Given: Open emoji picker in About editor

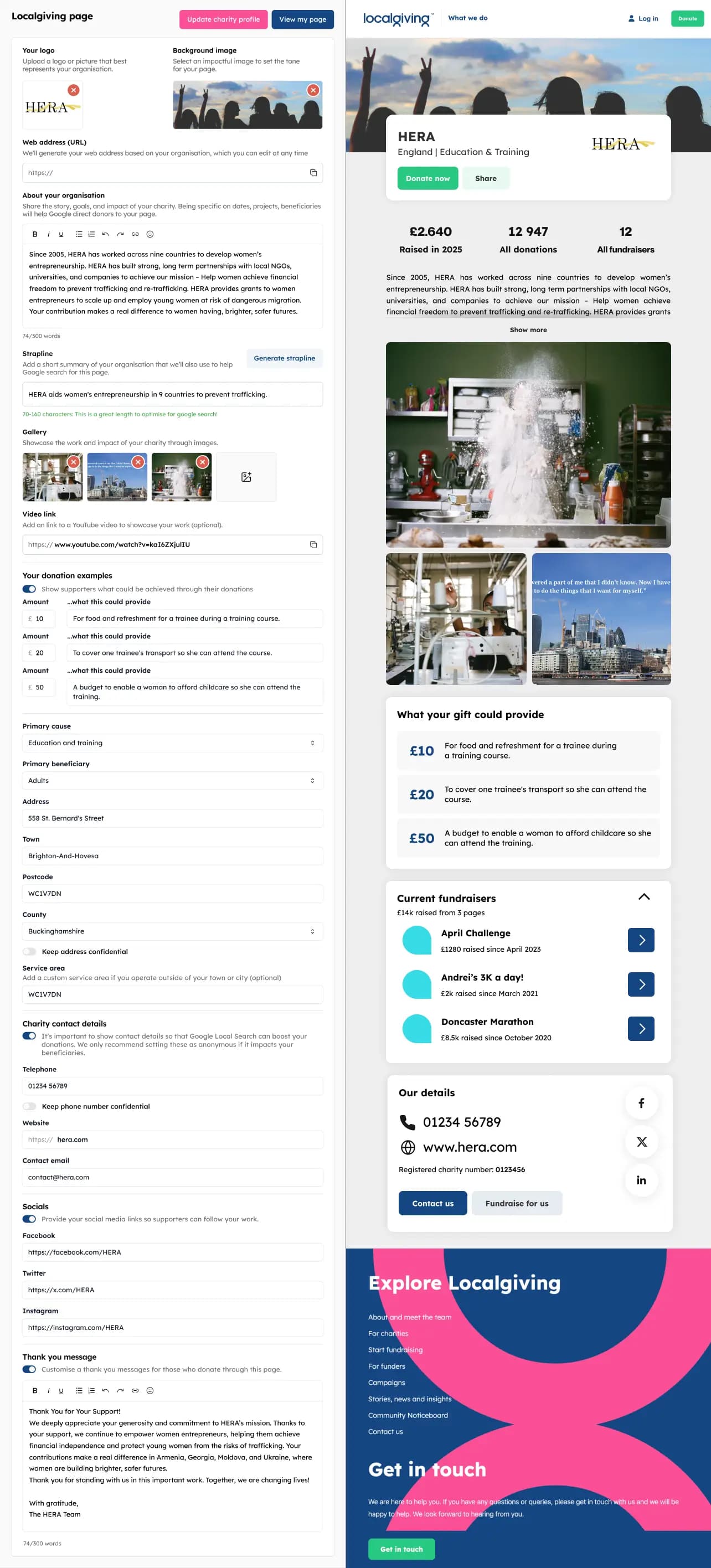Looking at the screenshot, I should [x=150, y=234].
